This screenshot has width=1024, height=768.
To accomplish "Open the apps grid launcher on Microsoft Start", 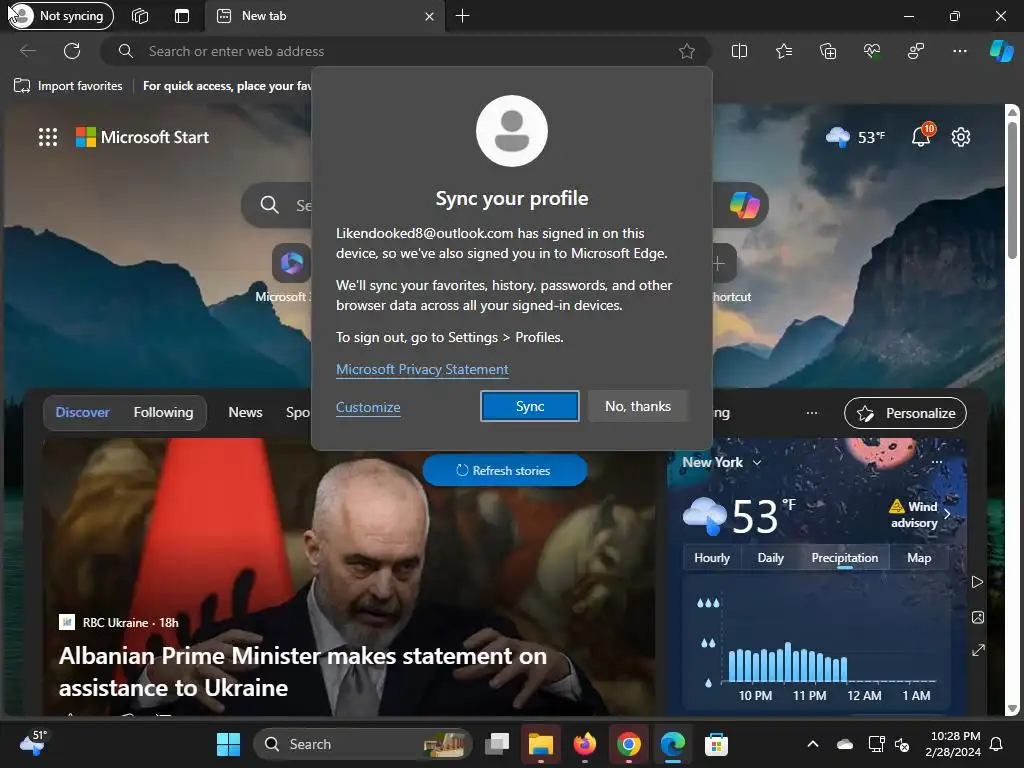I will click(x=48, y=137).
